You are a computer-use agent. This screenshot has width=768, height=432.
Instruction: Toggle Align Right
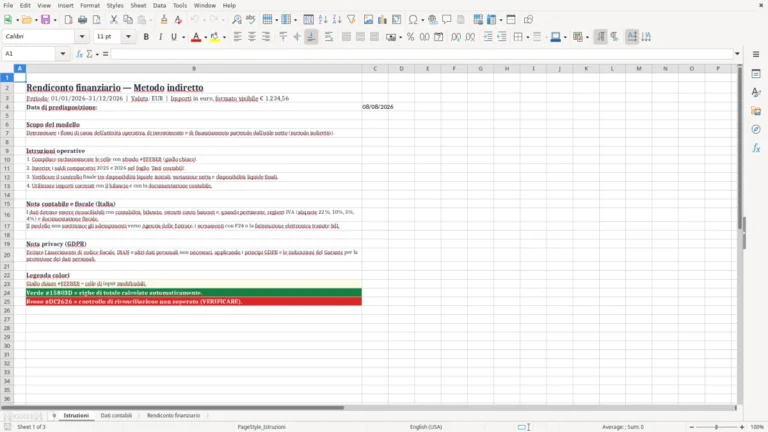pyautogui.click(x=266, y=37)
